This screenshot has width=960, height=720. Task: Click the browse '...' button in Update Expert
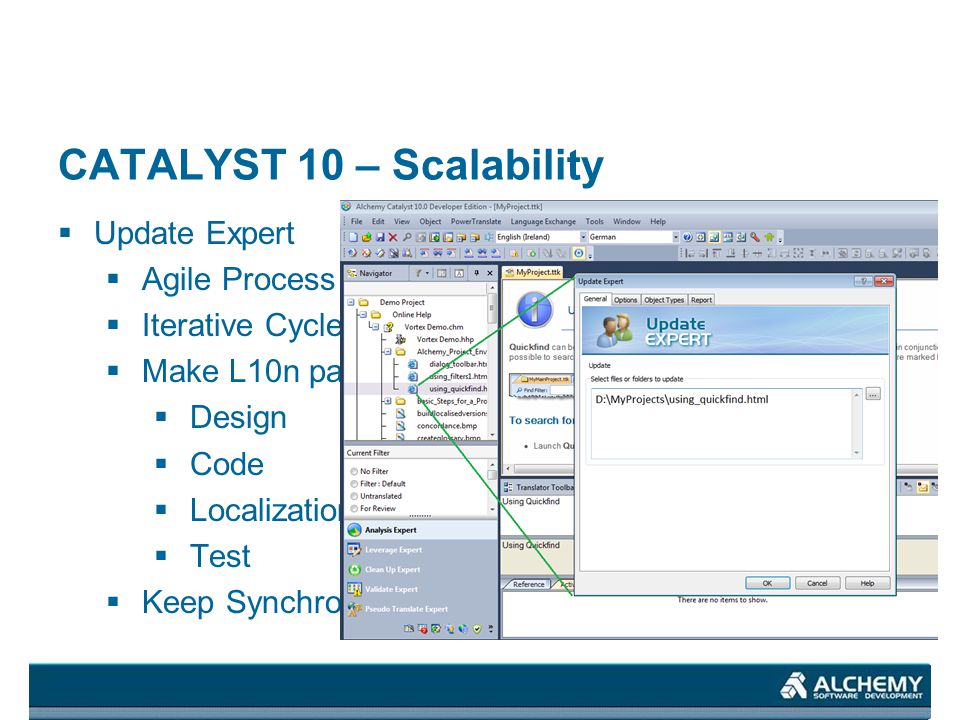tap(873, 394)
